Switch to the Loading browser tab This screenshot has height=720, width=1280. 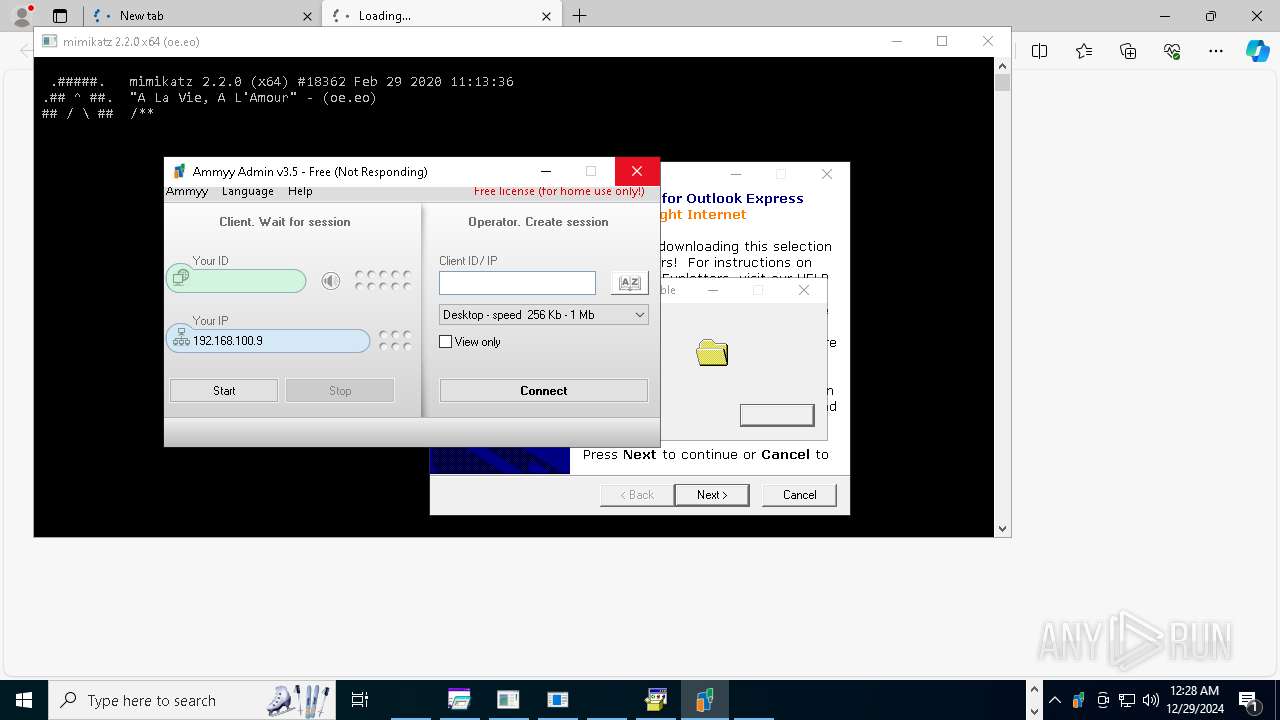(x=441, y=16)
